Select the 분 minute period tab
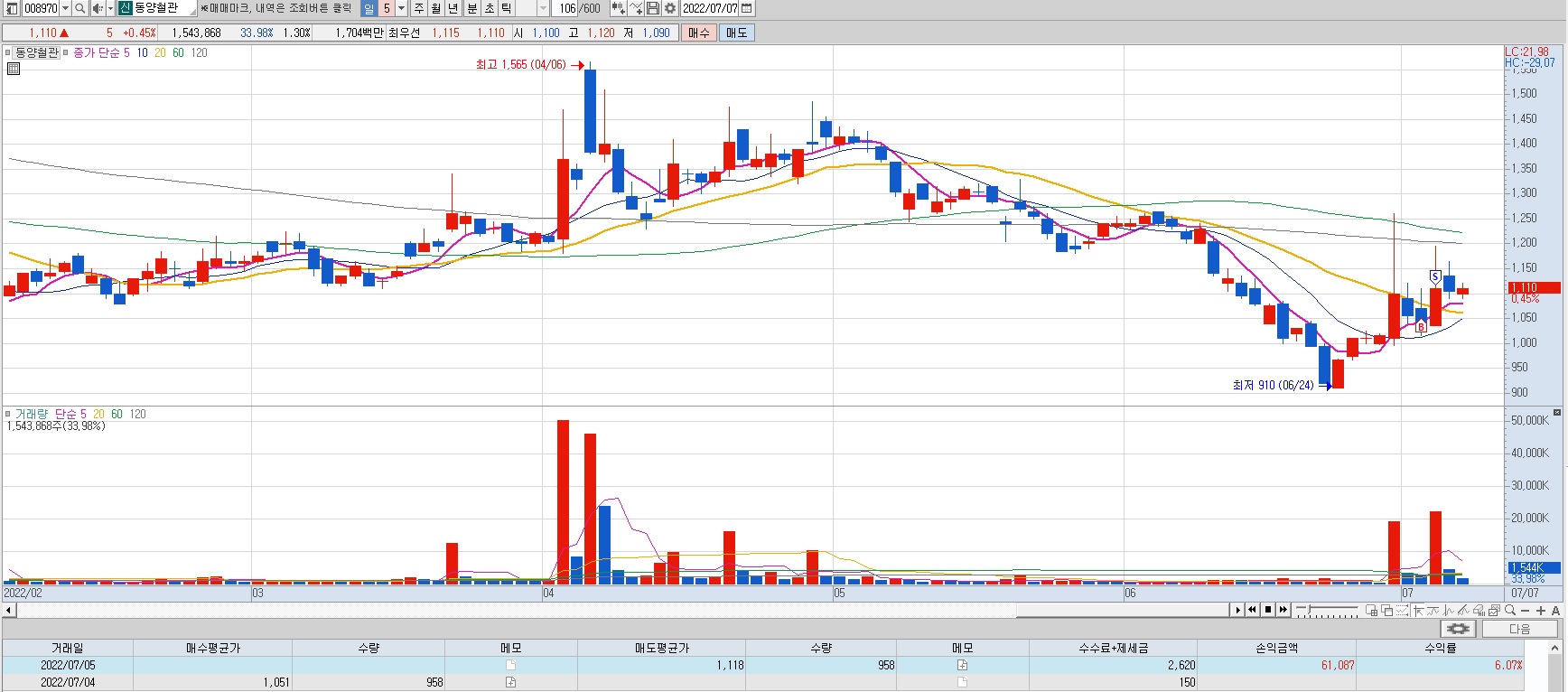The width and height of the screenshot is (1568, 692). (472, 8)
